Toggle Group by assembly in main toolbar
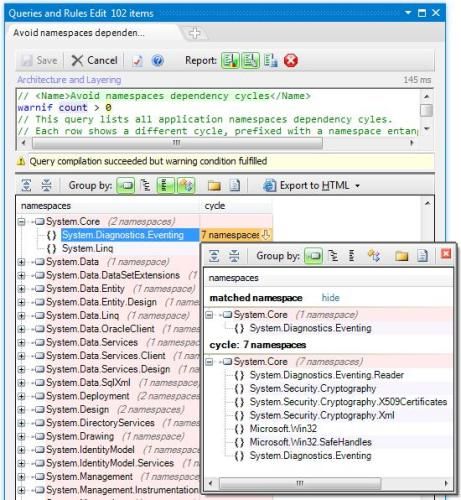Image resolution: width=461 pixels, height=500 pixels. (126, 185)
